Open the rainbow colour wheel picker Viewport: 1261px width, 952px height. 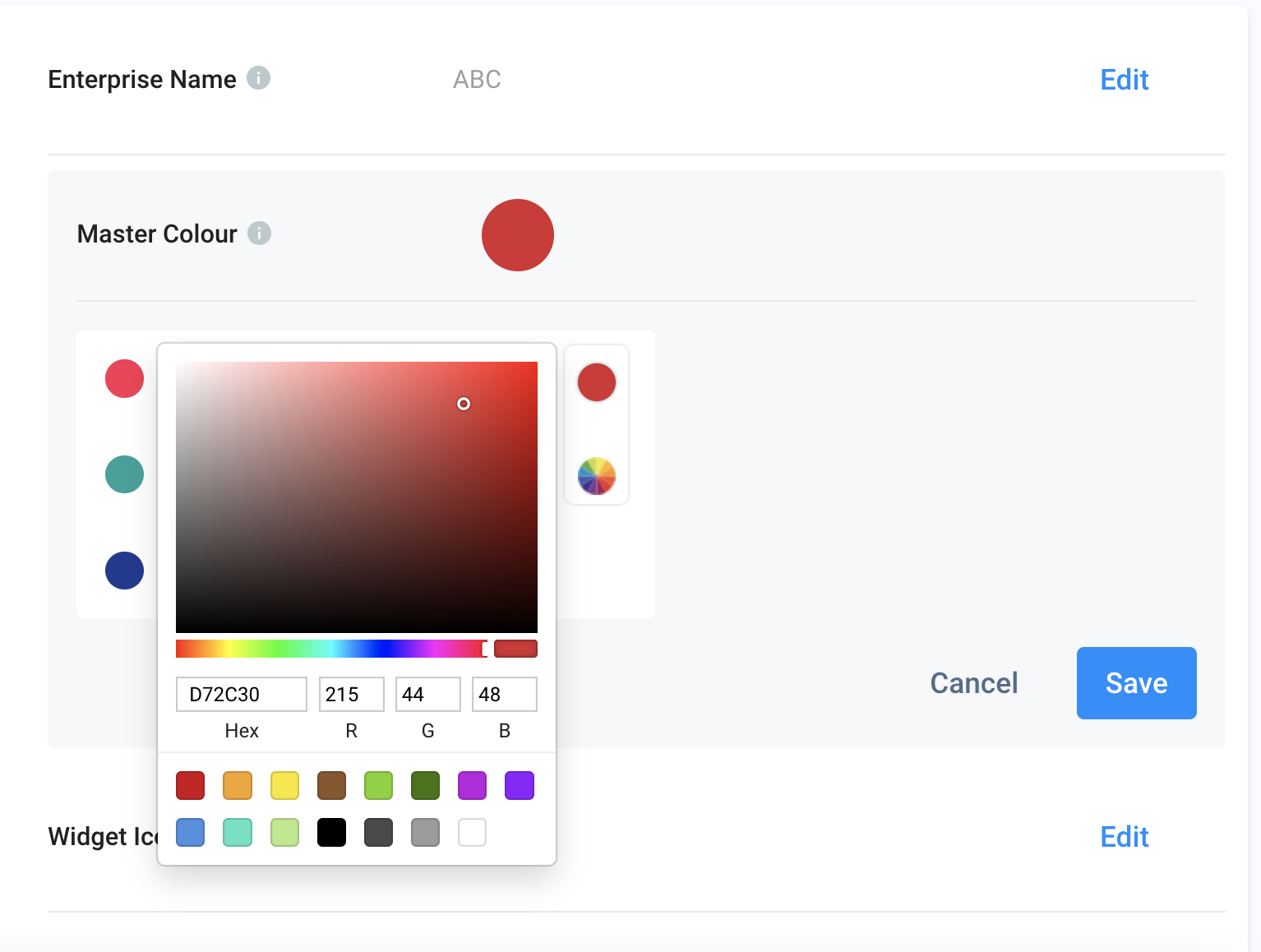(597, 476)
